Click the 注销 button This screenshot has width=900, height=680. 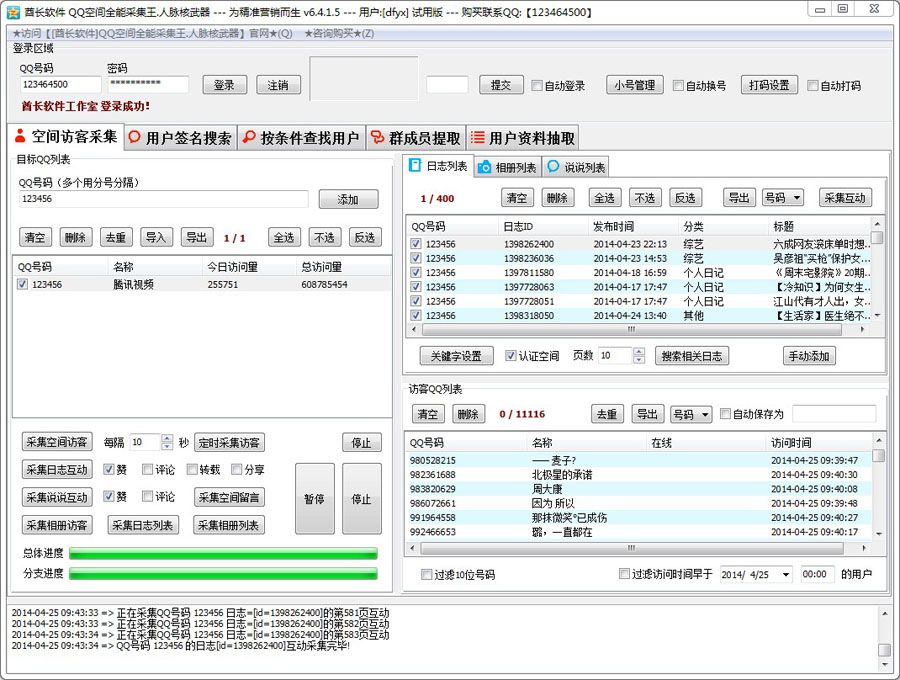[278, 85]
